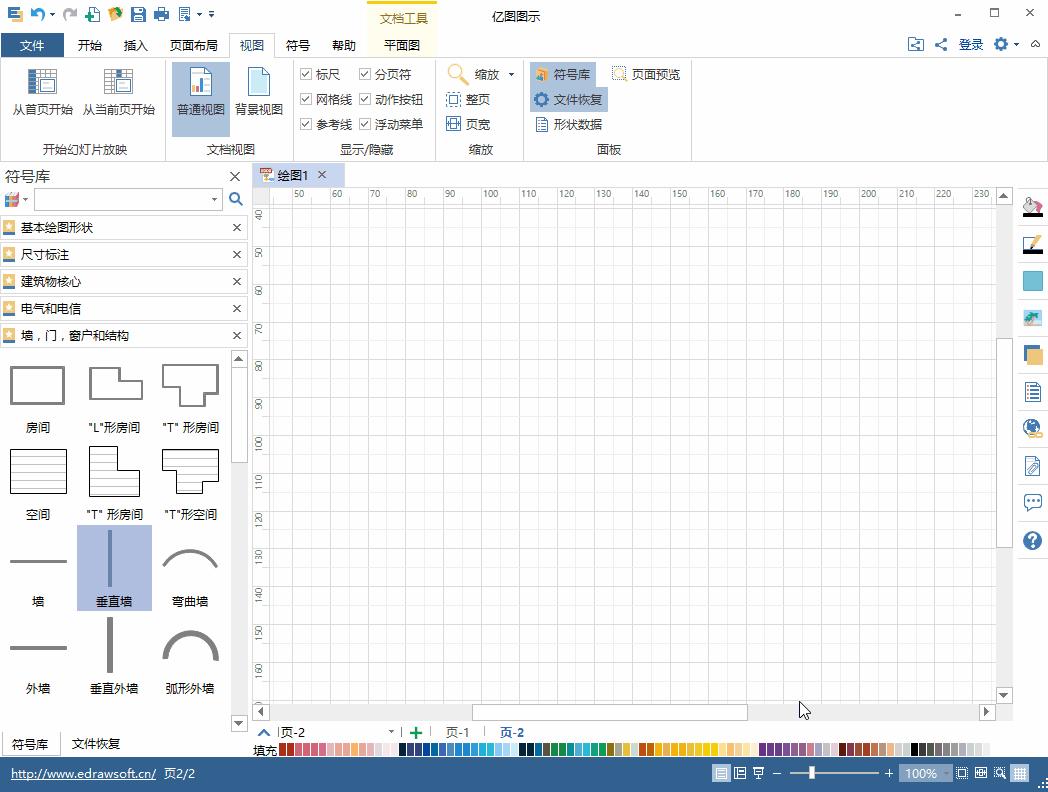Pick the dark red first fill swatch
This screenshot has height=792, width=1048.
coord(282,749)
